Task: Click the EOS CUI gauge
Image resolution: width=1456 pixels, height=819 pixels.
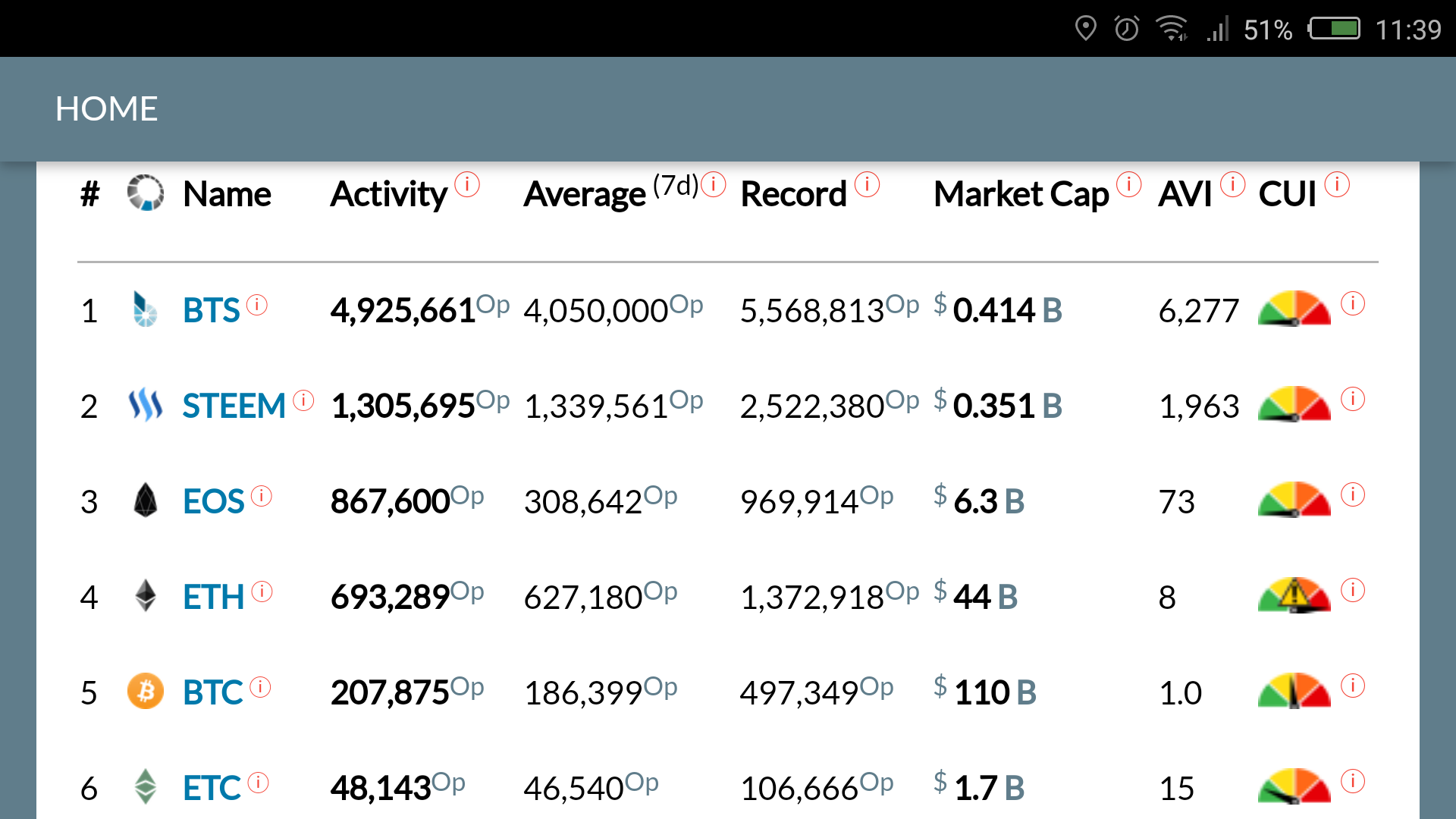Action: [x=1294, y=500]
